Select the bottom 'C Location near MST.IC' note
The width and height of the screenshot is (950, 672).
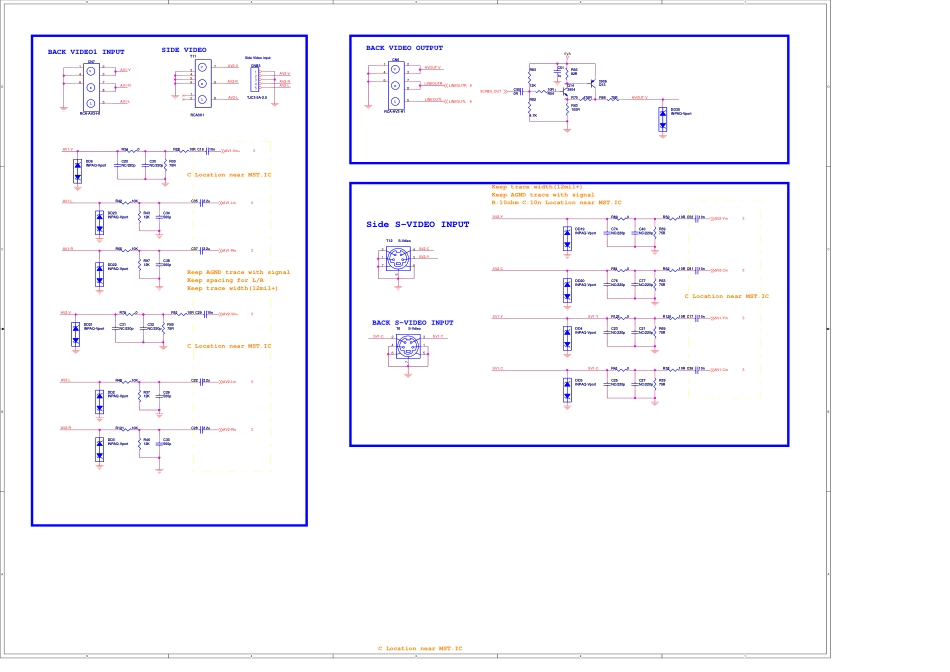tap(419, 649)
